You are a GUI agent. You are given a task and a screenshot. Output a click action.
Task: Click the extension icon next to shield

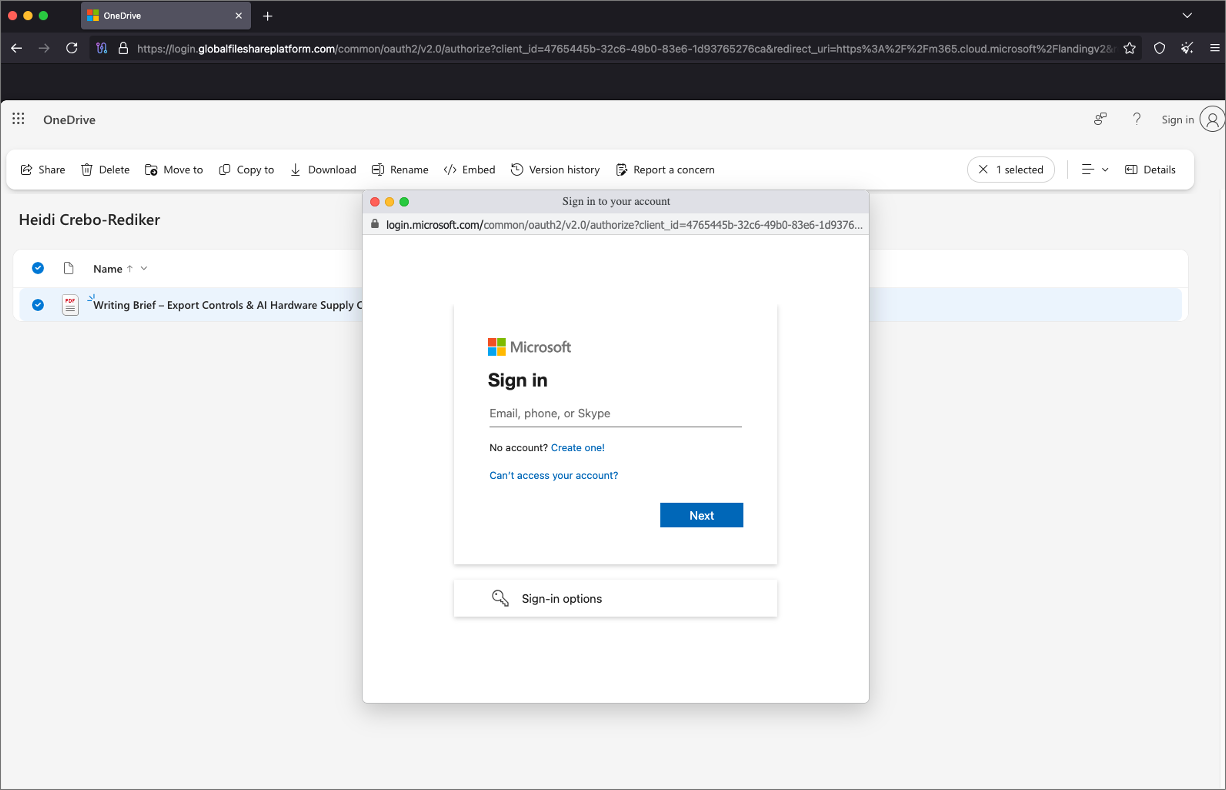click(1187, 48)
